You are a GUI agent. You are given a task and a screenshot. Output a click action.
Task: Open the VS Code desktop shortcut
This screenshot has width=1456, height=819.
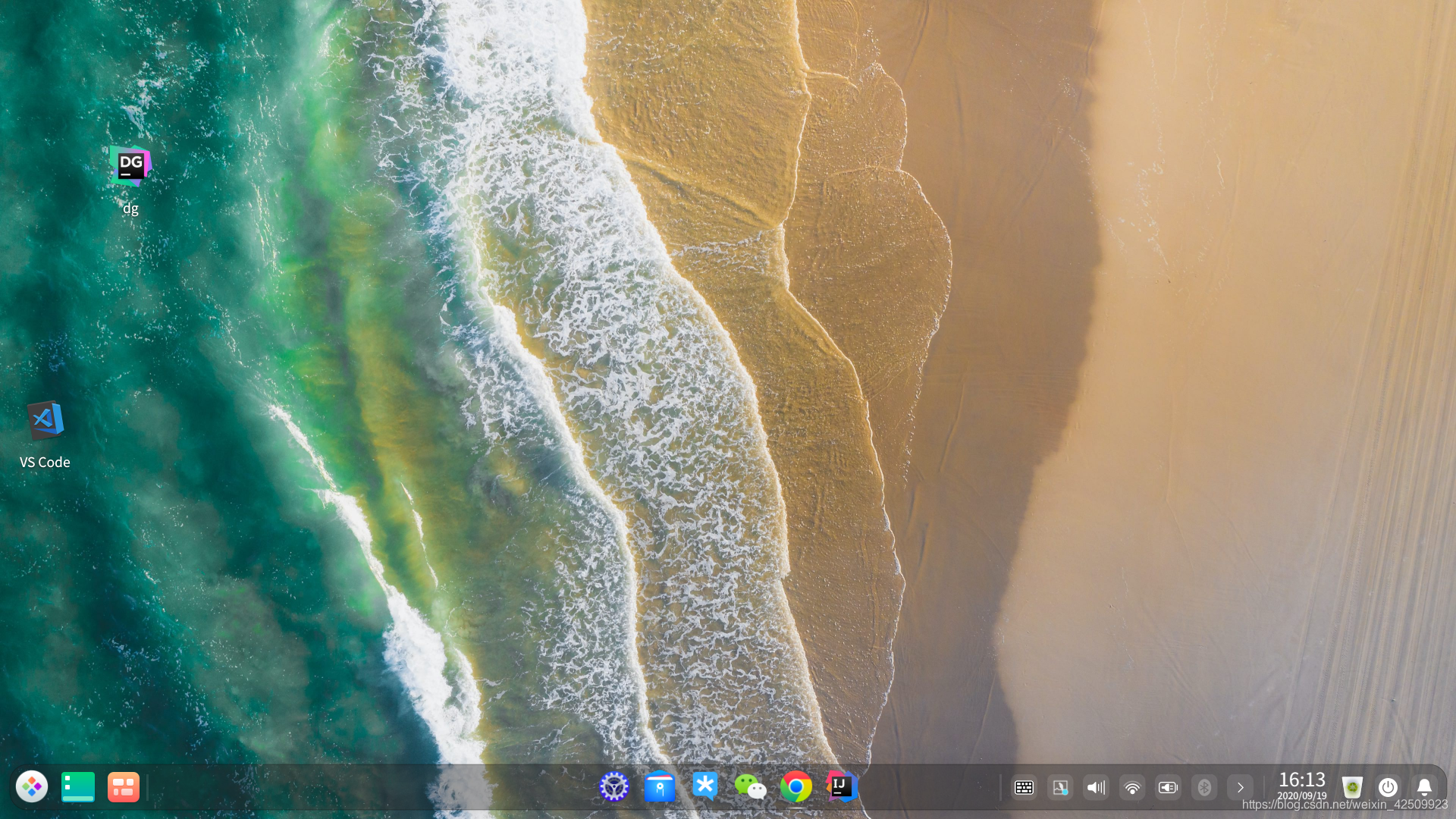pos(45,420)
